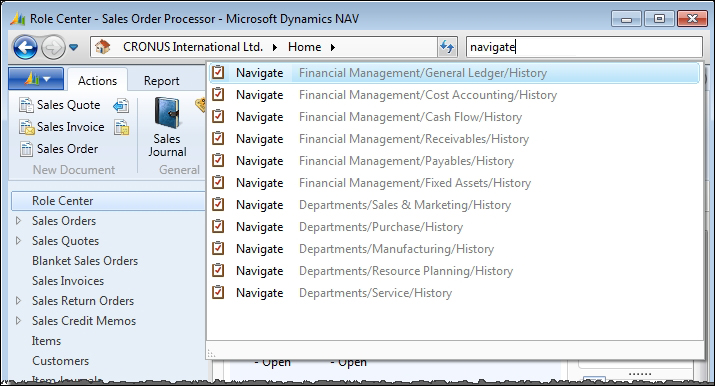The width and height of the screenshot is (715, 386).
Task: Click the search box containing navigate
Action: tap(584, 47)
